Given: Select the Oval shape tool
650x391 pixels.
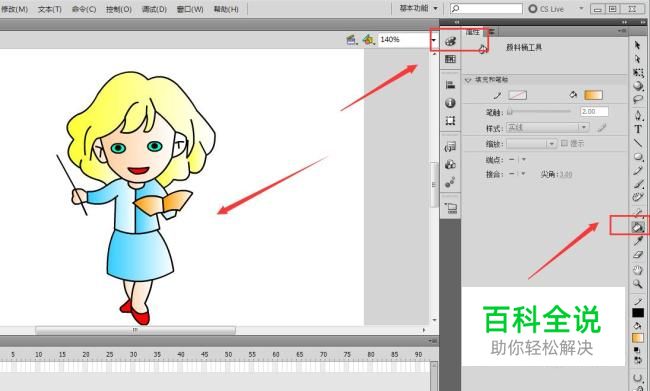Looking at the screenshot, I should pos(638,157).
